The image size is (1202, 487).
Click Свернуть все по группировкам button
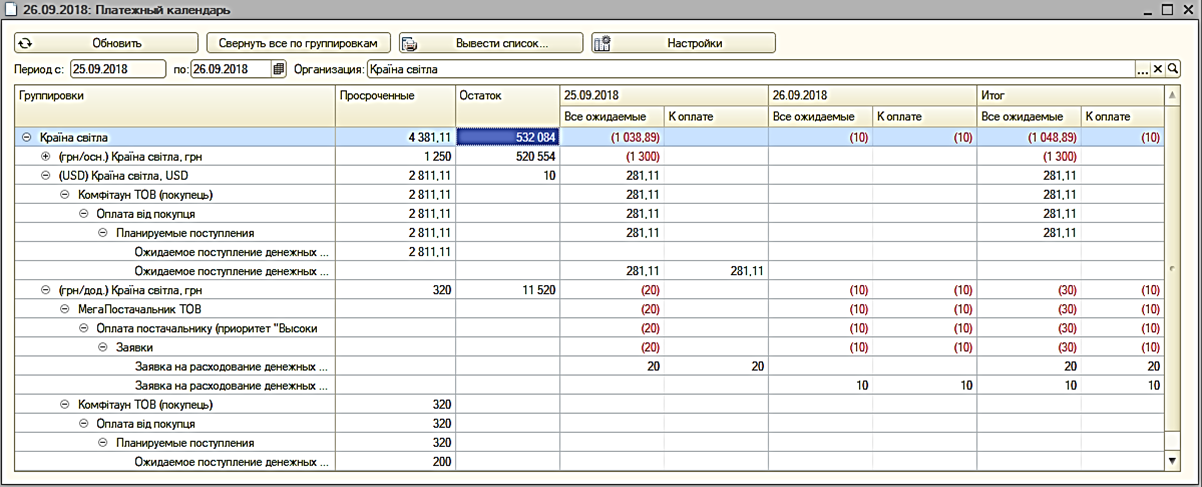298,43
